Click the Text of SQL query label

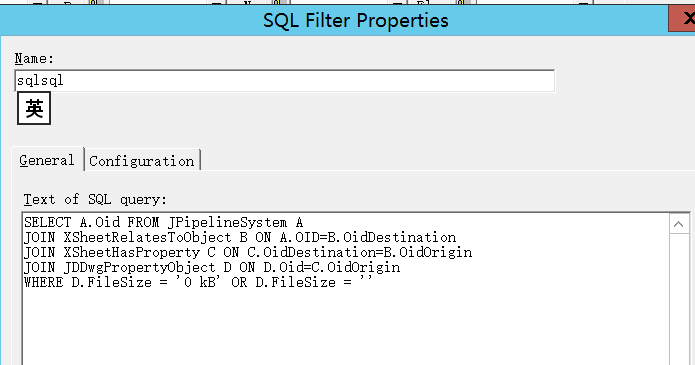[x=95, y=200]
